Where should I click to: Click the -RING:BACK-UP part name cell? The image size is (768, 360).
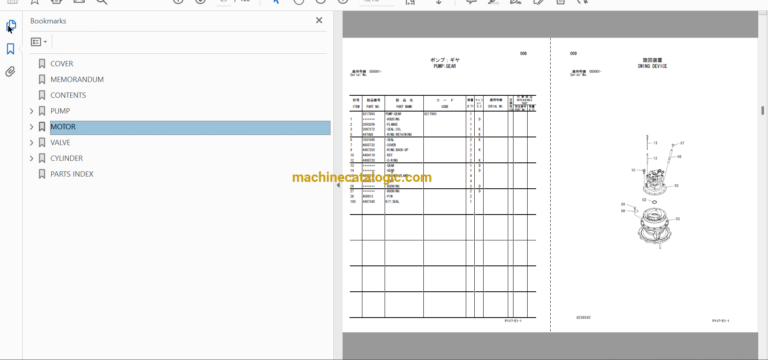click(x=397, y=150)
